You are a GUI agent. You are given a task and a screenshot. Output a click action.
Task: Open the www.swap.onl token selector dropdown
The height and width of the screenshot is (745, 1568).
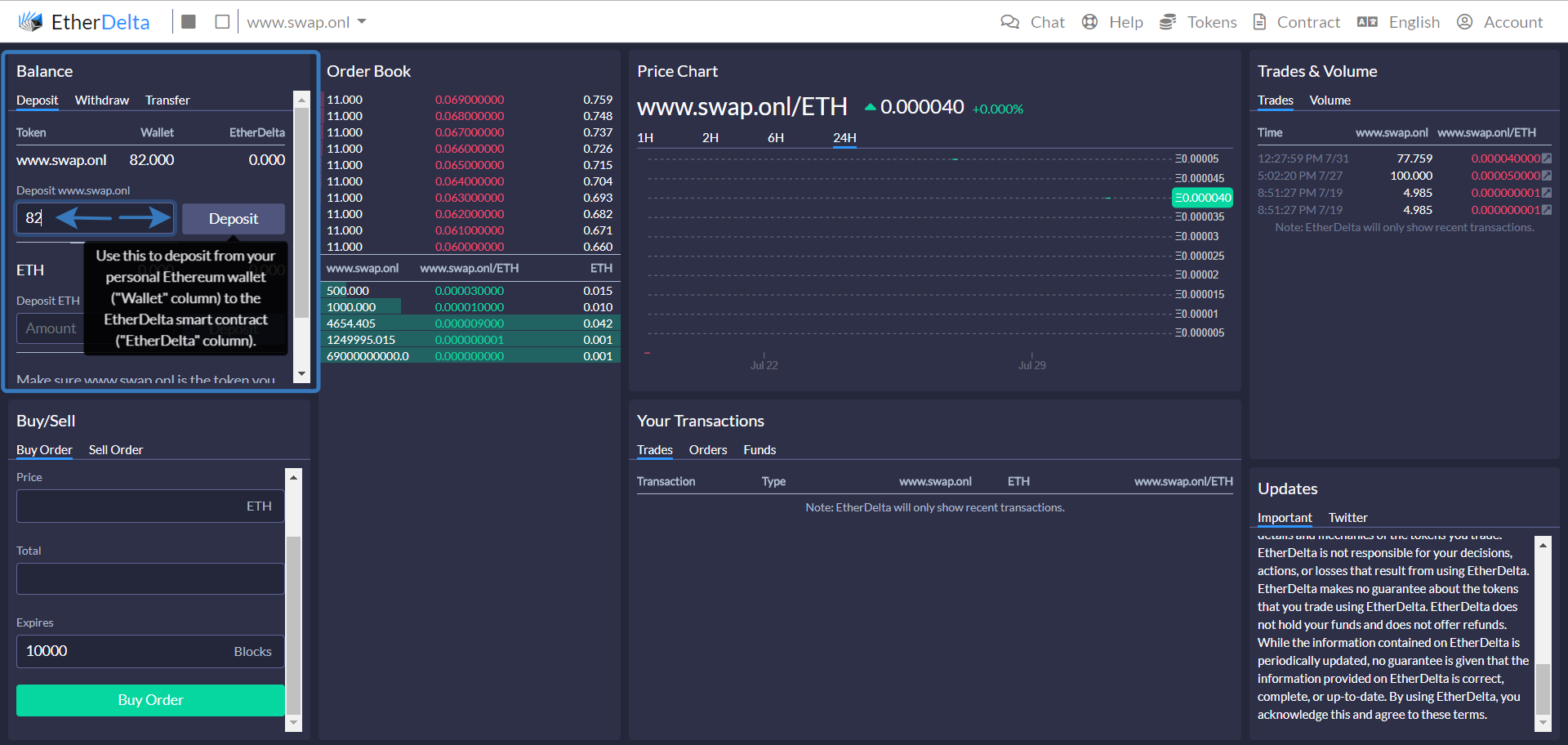pyautogui.click(x=306, y=22)
